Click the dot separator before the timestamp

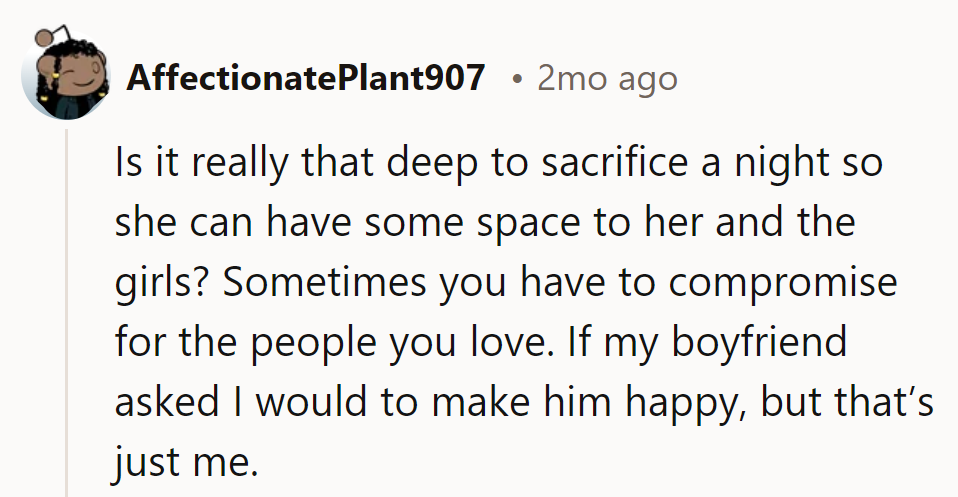tap(514, 78)
